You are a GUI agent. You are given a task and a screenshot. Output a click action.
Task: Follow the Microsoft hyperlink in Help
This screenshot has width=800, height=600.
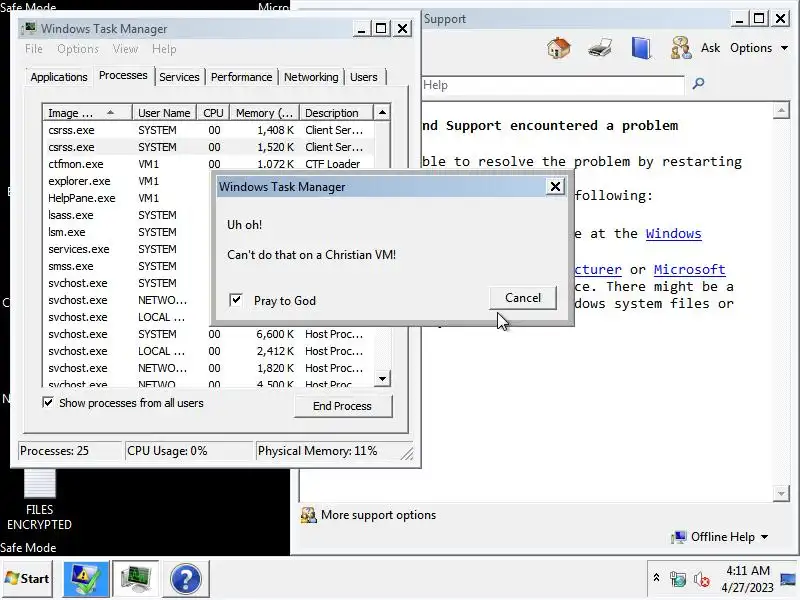click(689, 269)
